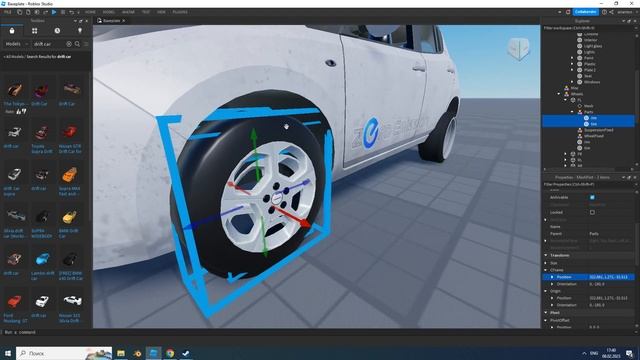Click the green Y-axis move handle arrow

pos(254,133)
